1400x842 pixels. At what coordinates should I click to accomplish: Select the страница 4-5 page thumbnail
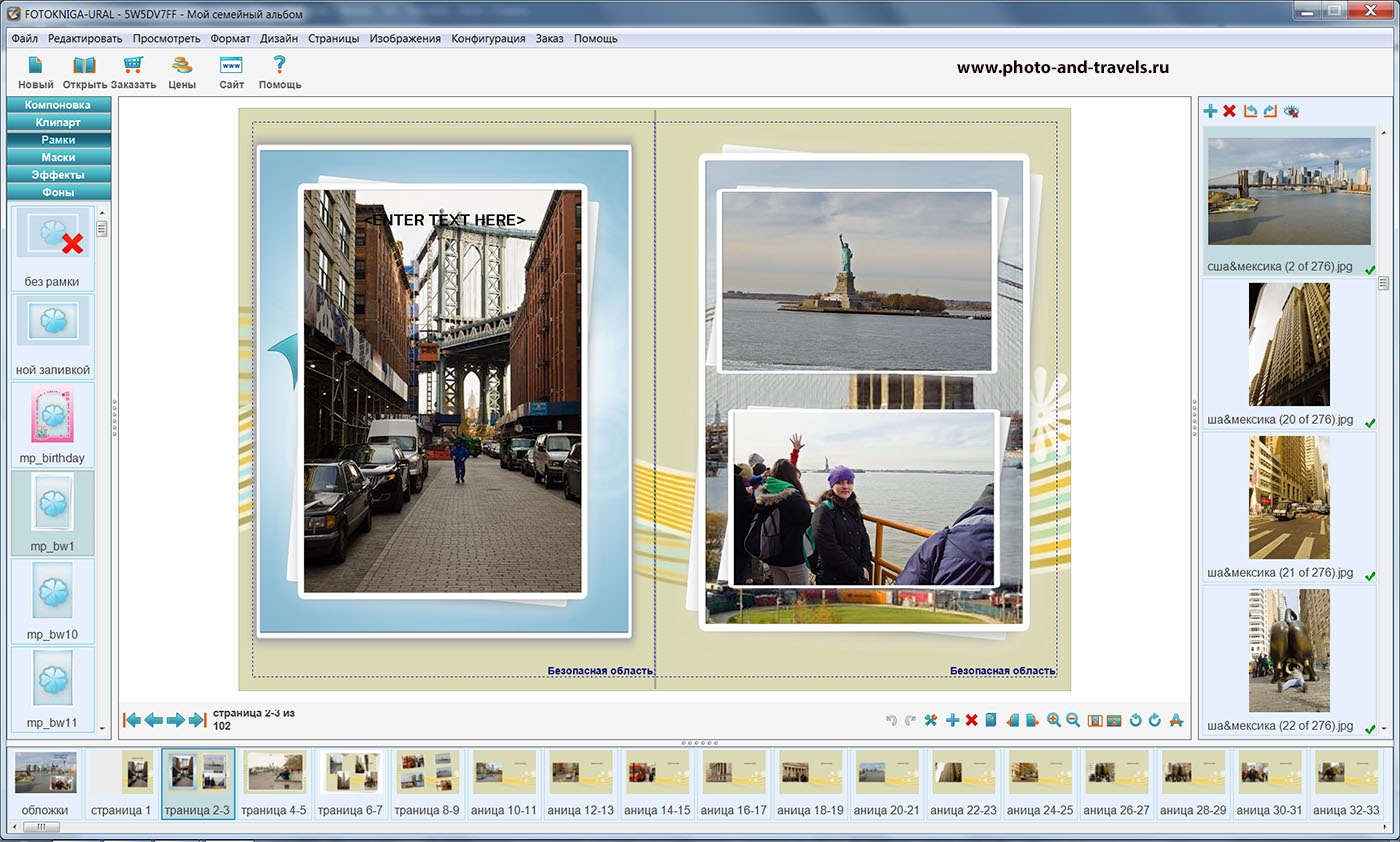274,783
